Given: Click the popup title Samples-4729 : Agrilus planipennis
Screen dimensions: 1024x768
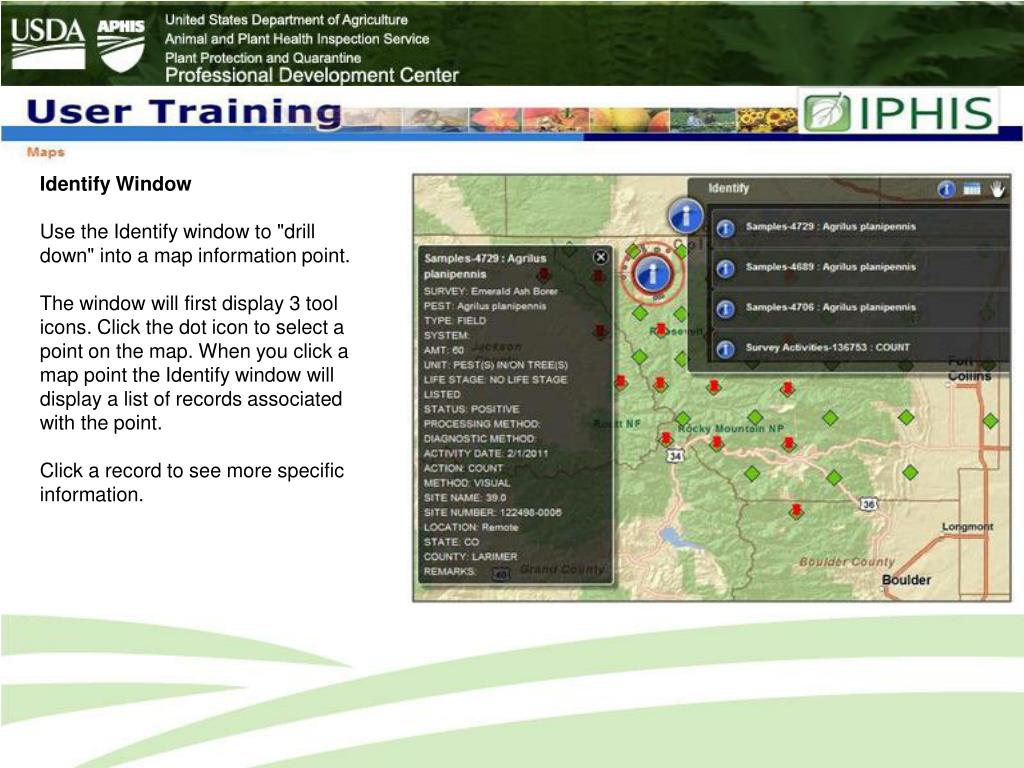Looking at the screenshot, I should [x=485, y=266].
